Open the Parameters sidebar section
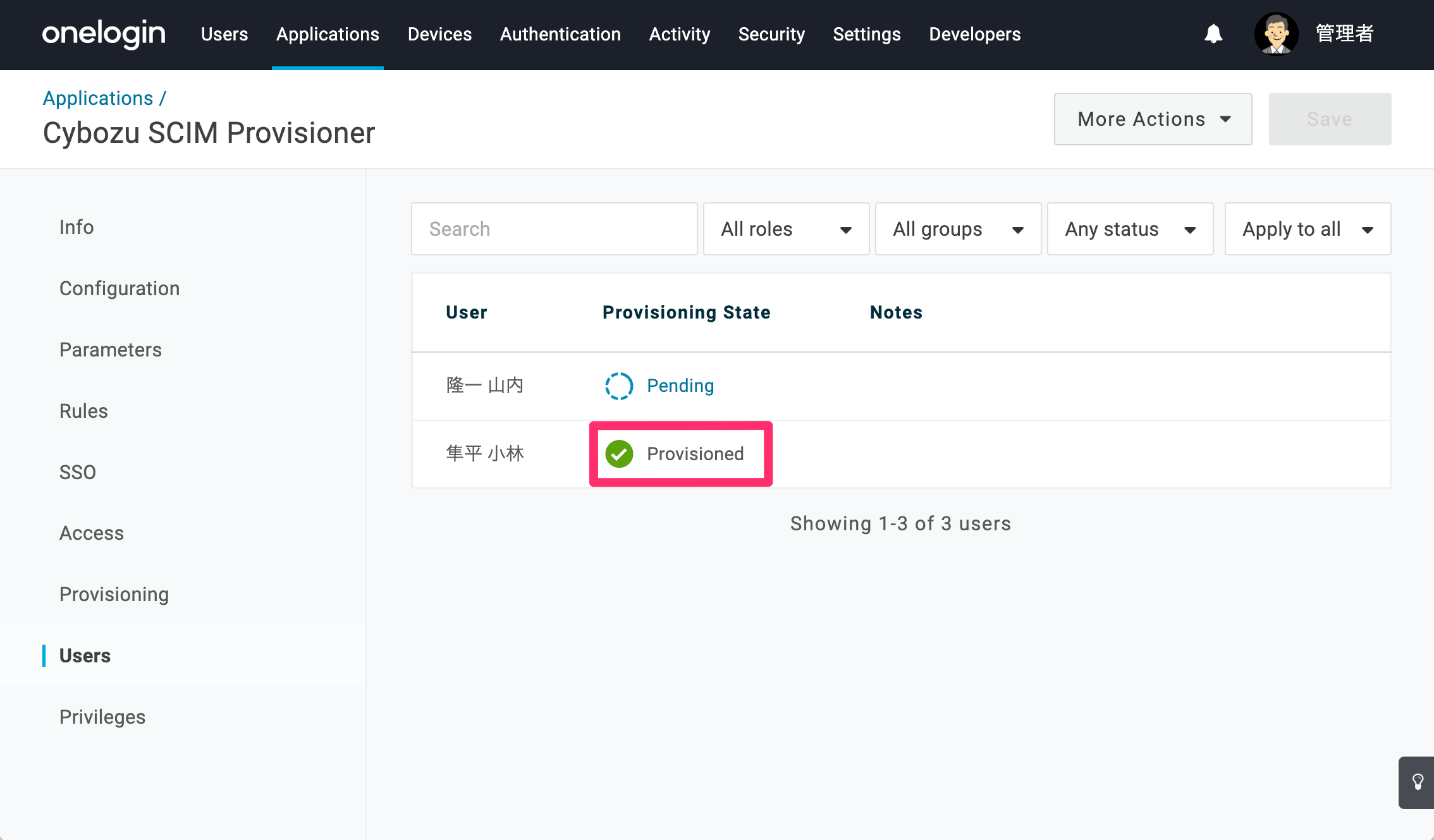 111,350
